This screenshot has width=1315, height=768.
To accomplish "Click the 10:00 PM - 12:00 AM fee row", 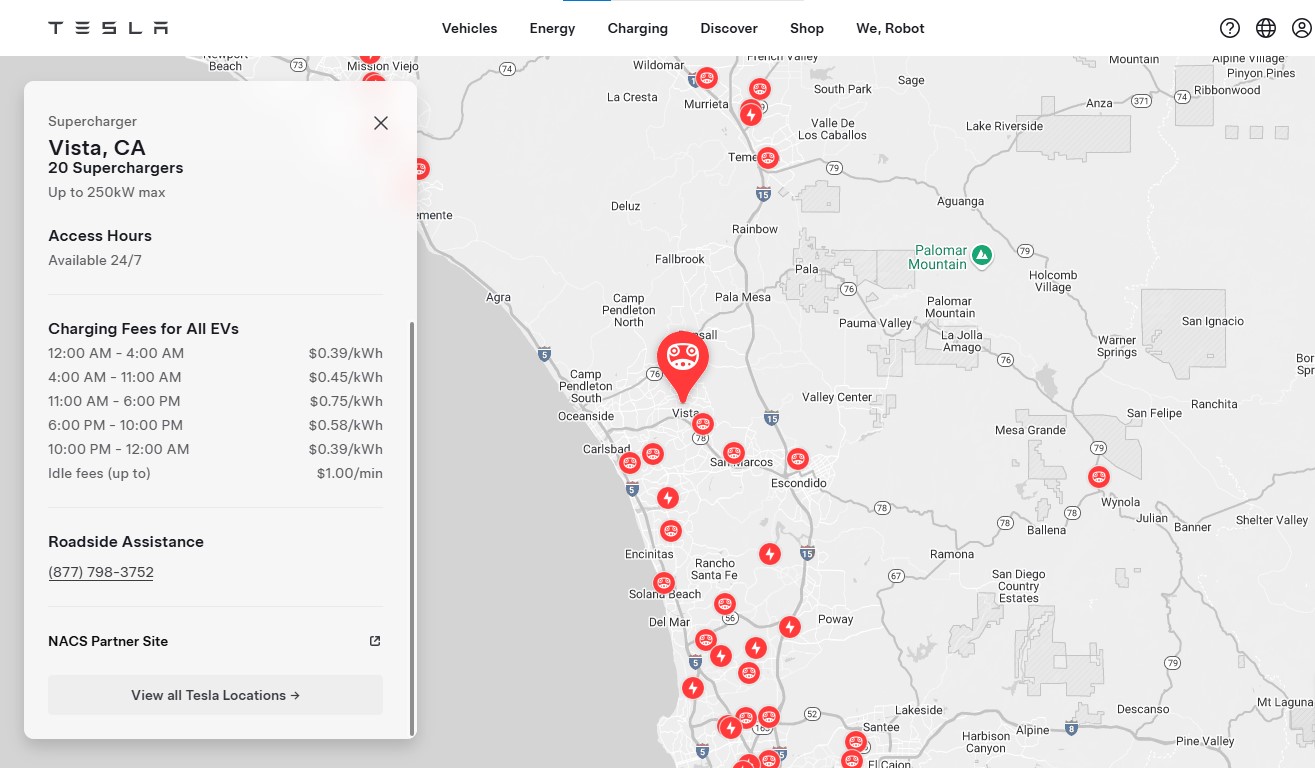I will [215, 449].
